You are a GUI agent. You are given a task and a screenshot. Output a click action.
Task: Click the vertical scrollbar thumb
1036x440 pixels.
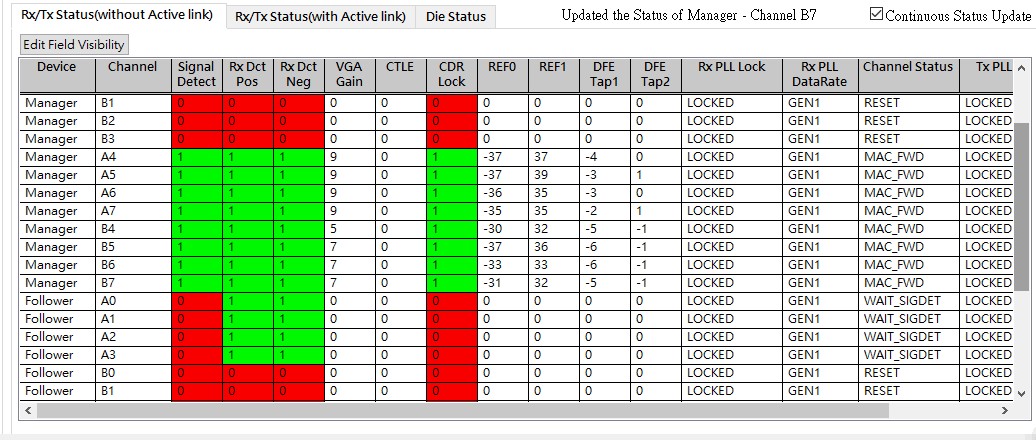(x=1021, y=206)
